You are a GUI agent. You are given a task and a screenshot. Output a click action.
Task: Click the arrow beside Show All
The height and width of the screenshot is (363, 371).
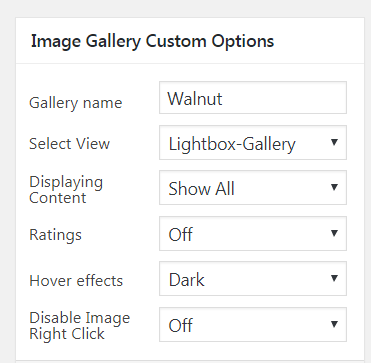click(x=334, y=187)
